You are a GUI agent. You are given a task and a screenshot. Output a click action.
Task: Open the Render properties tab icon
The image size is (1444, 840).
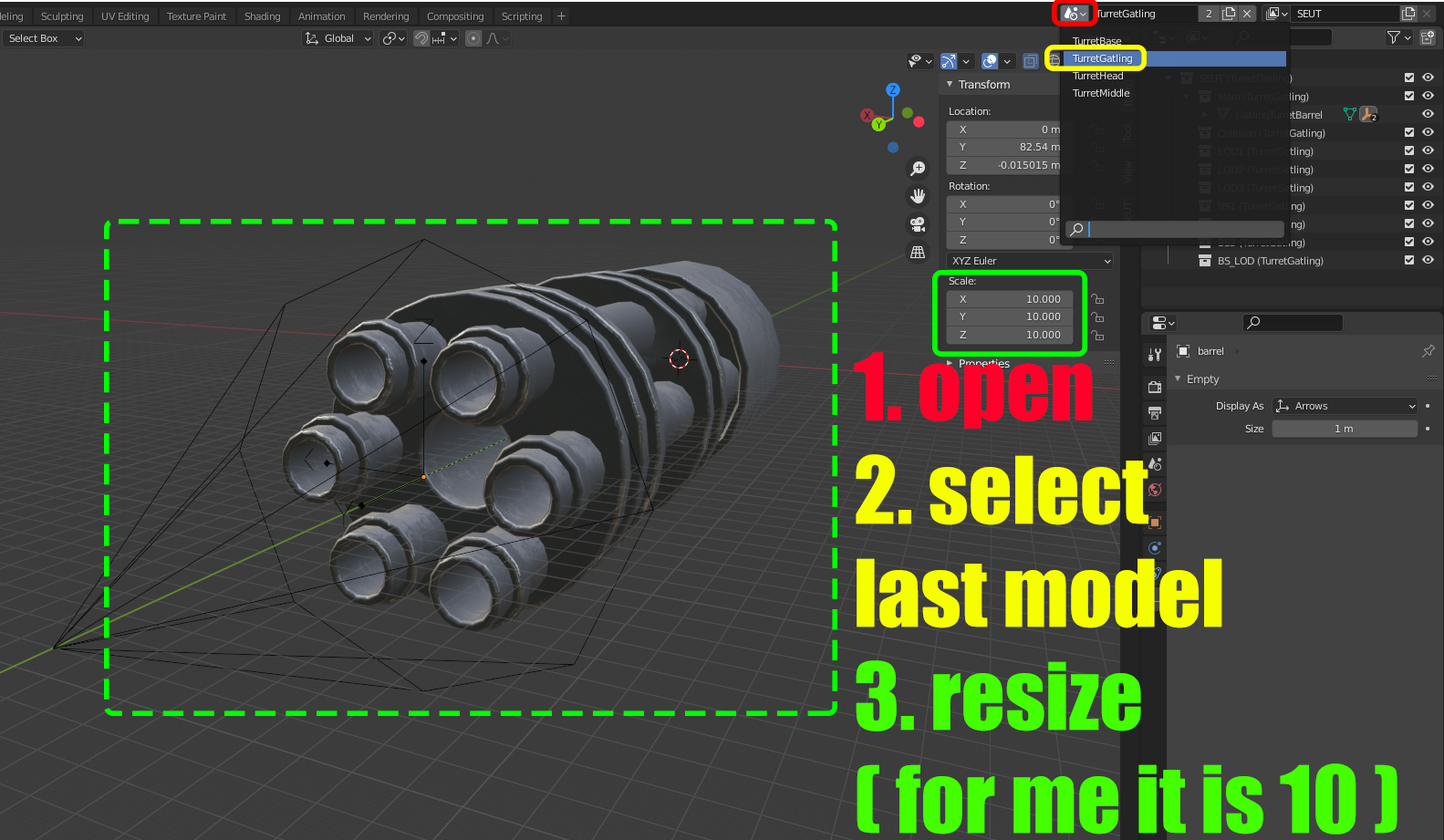pos(1155,388)
